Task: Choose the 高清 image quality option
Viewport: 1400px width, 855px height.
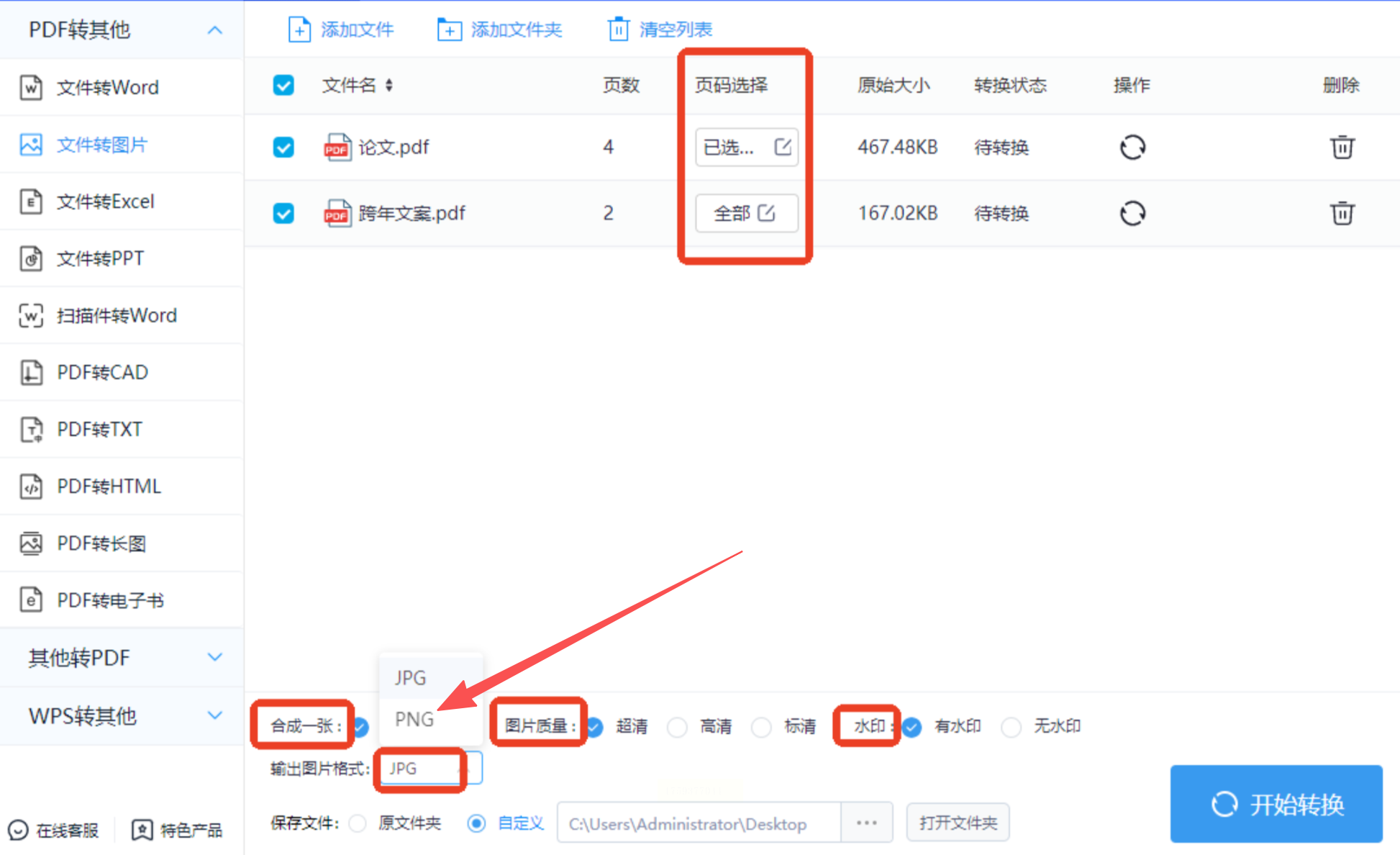Action: 677,726
